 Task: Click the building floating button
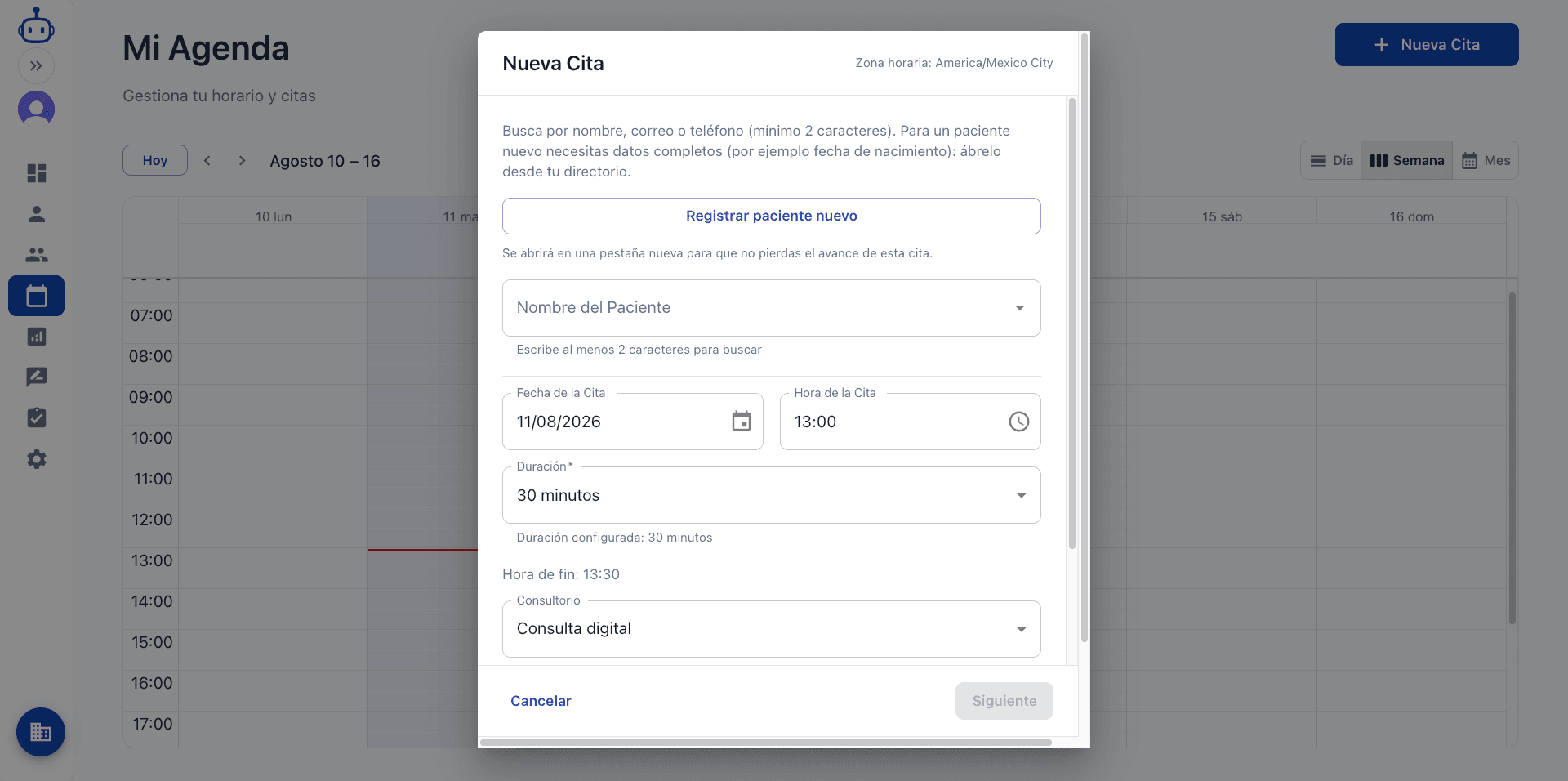click(41, 732)
